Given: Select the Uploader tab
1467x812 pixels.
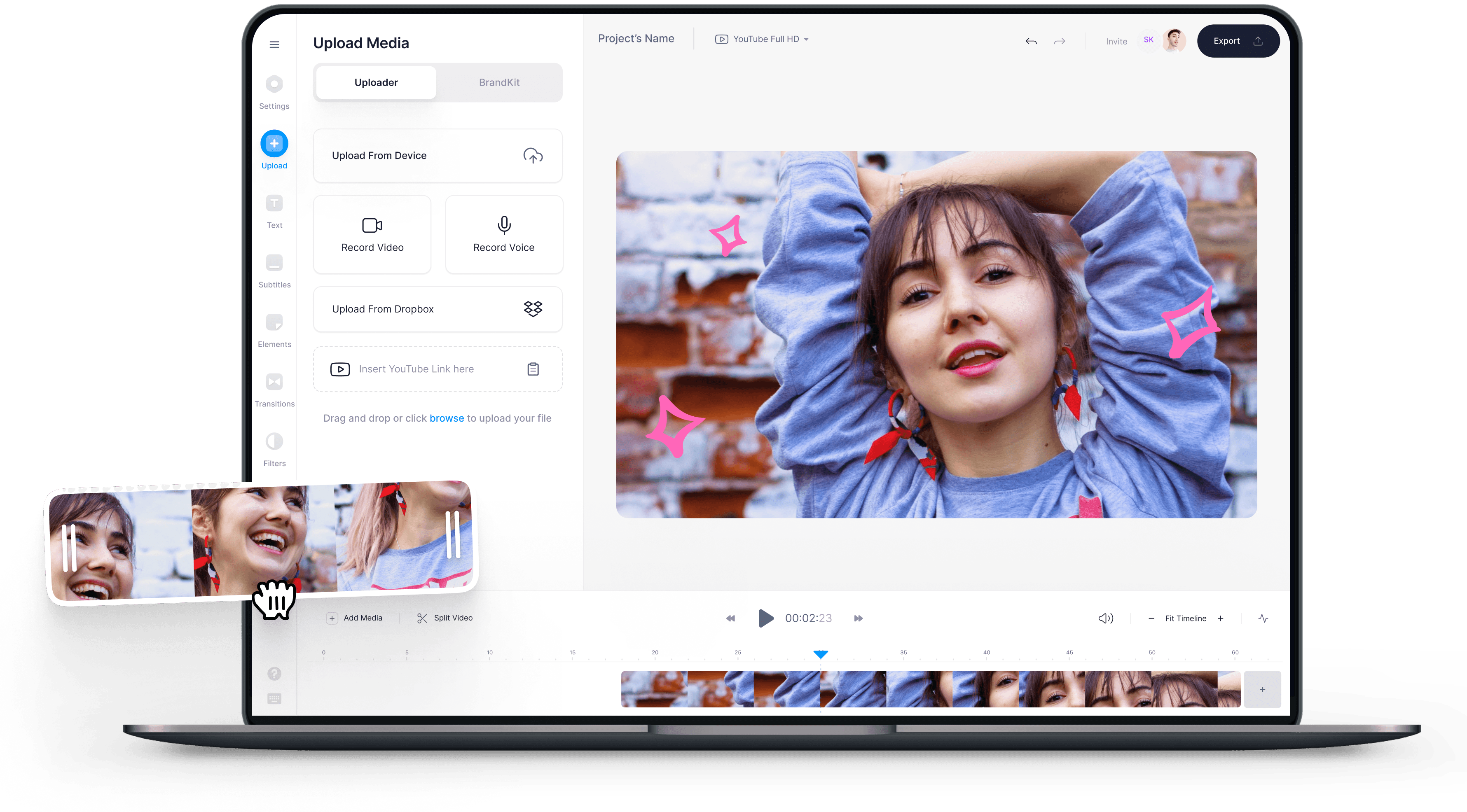Looking at the screenshot, I should coord(375,82).
